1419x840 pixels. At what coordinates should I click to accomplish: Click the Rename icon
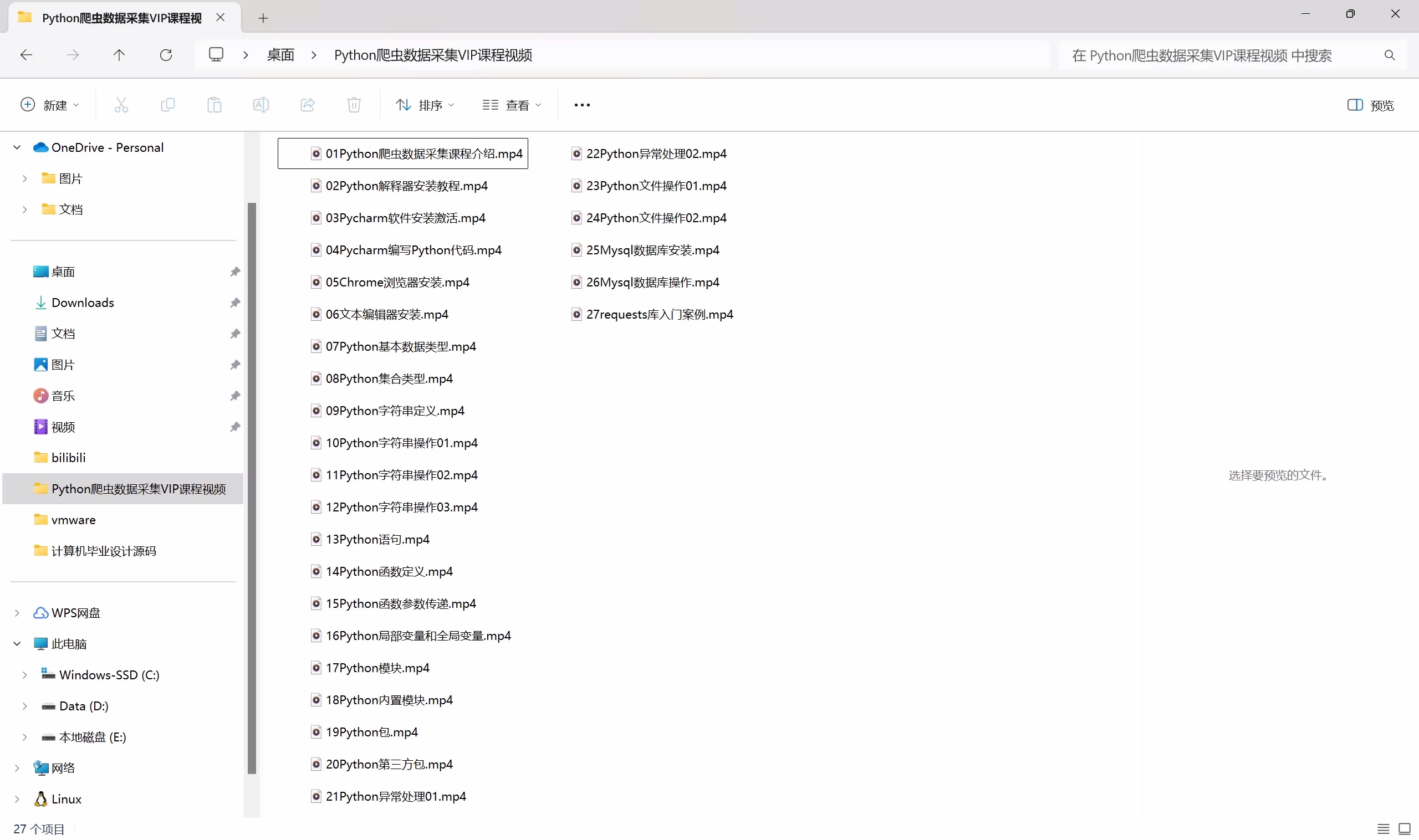tap(261, 105)
